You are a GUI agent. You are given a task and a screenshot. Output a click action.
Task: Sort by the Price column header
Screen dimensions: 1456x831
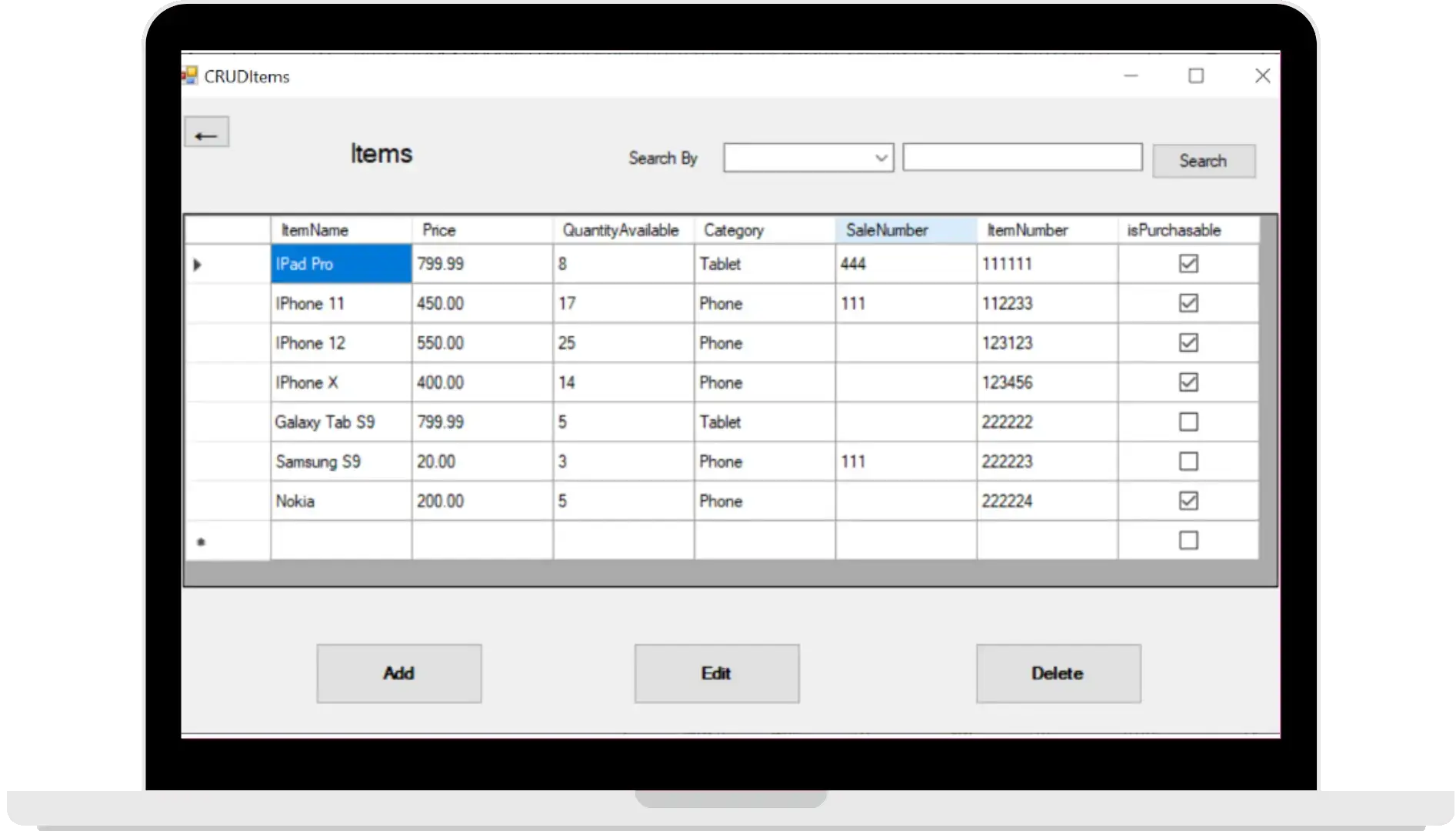[482, 230]
